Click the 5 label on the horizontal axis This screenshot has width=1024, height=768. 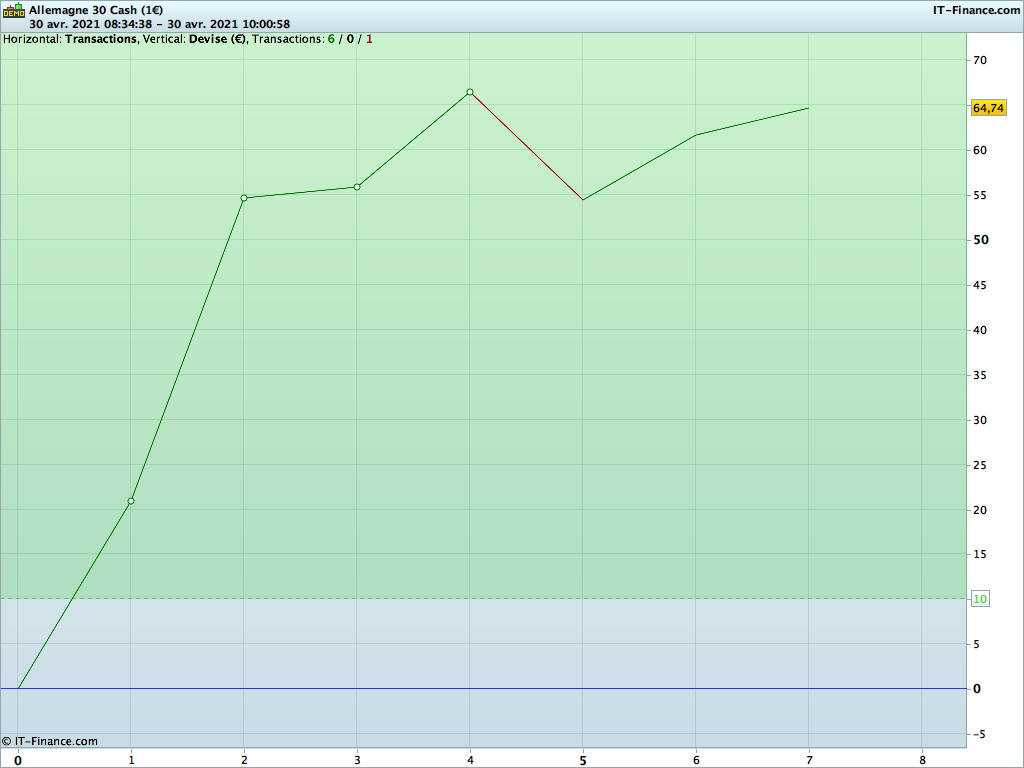[583, 760]
